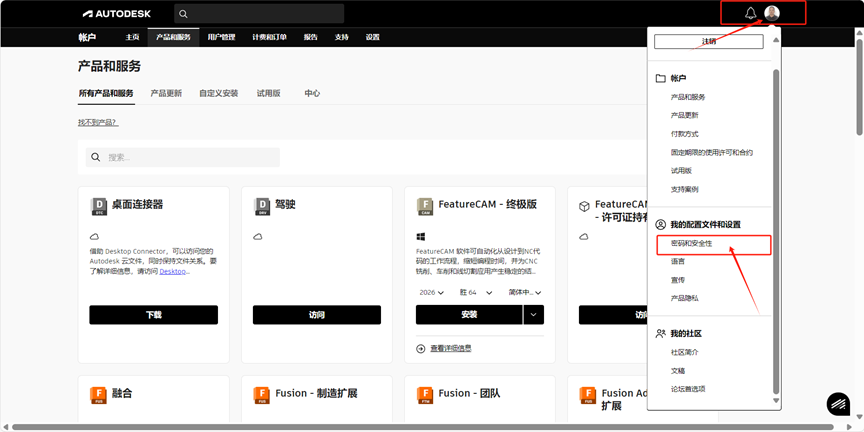Select 语言 in profile menu

pyautogui.click(x=678, y=261)
